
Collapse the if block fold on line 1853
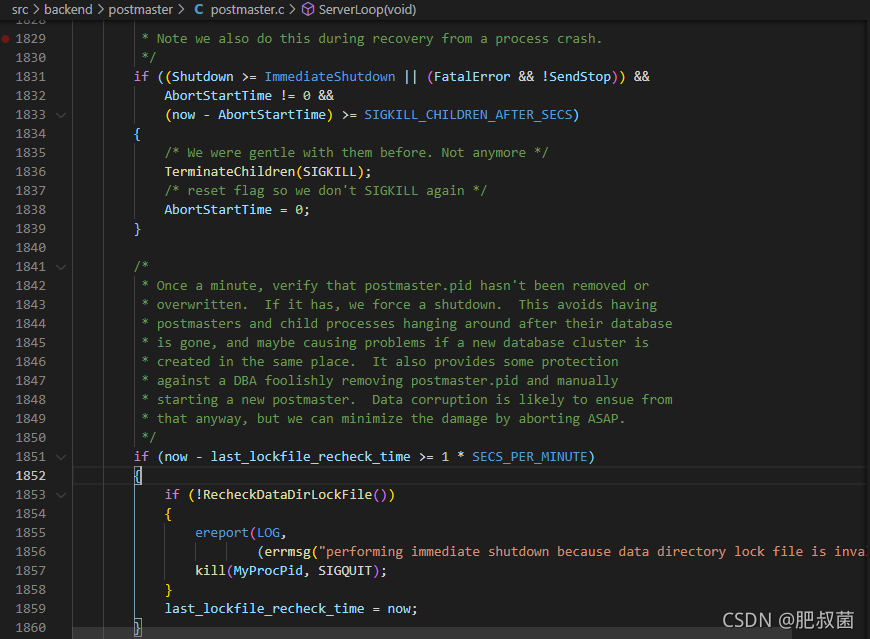[62, 494]
